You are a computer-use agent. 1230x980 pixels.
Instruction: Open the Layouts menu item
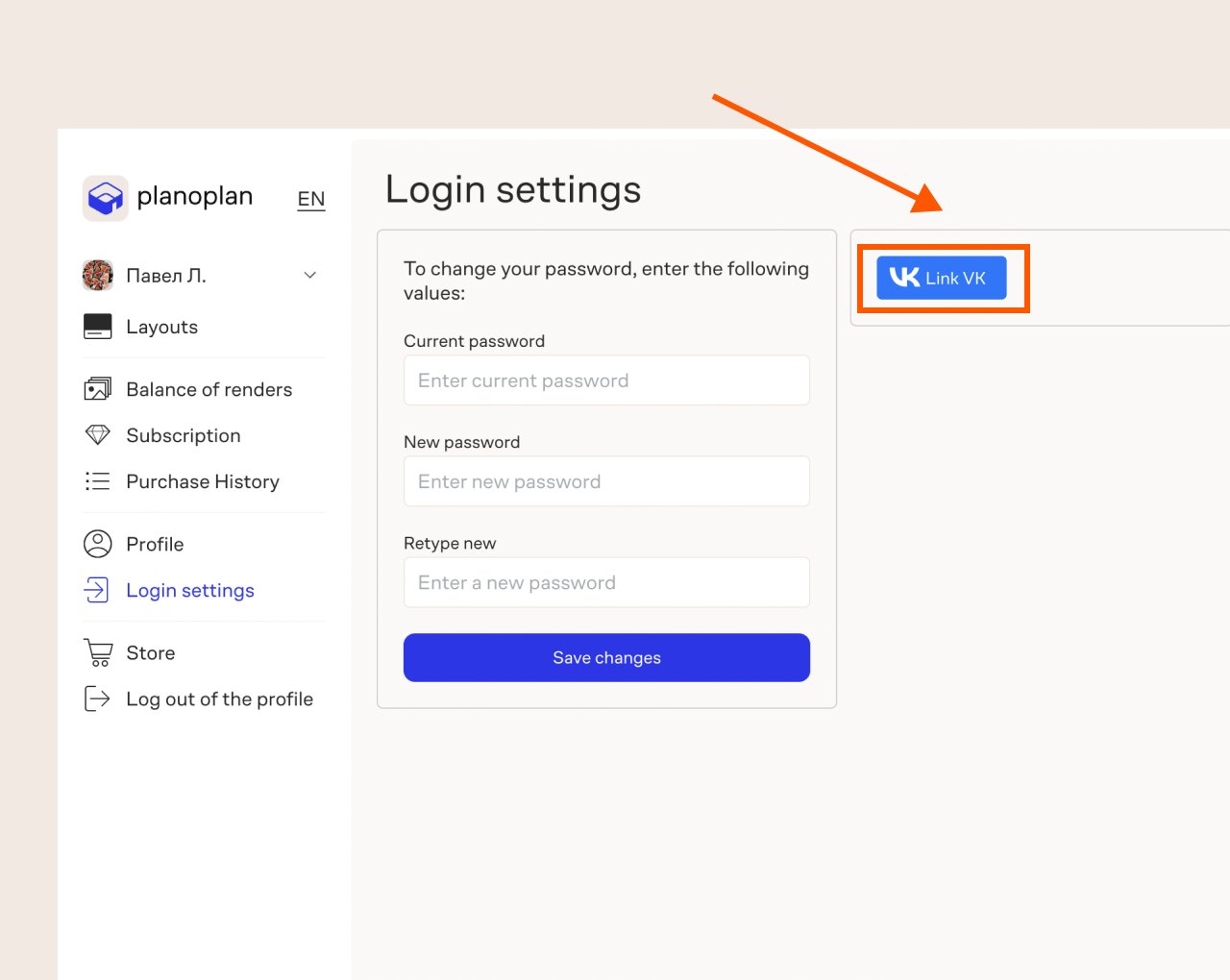point(161,327)
